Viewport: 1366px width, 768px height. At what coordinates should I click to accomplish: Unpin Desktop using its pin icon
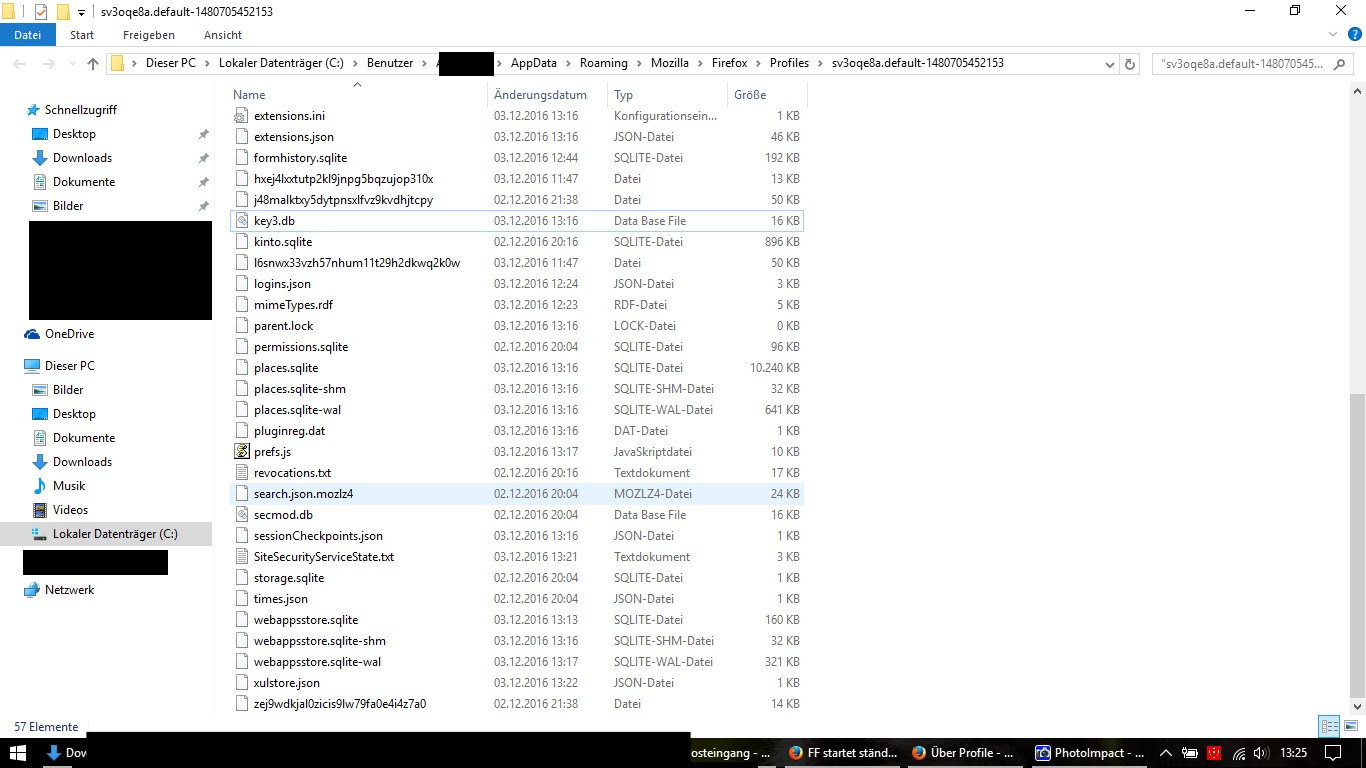(203, 134)
